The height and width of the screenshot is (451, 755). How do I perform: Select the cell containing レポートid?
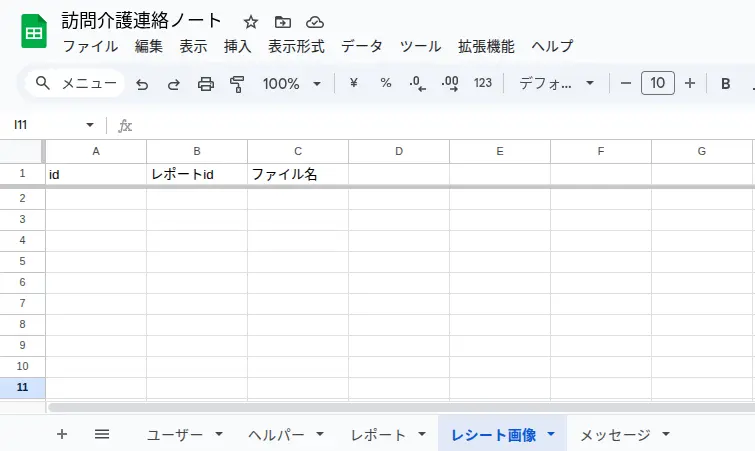[x=197, y=174]
